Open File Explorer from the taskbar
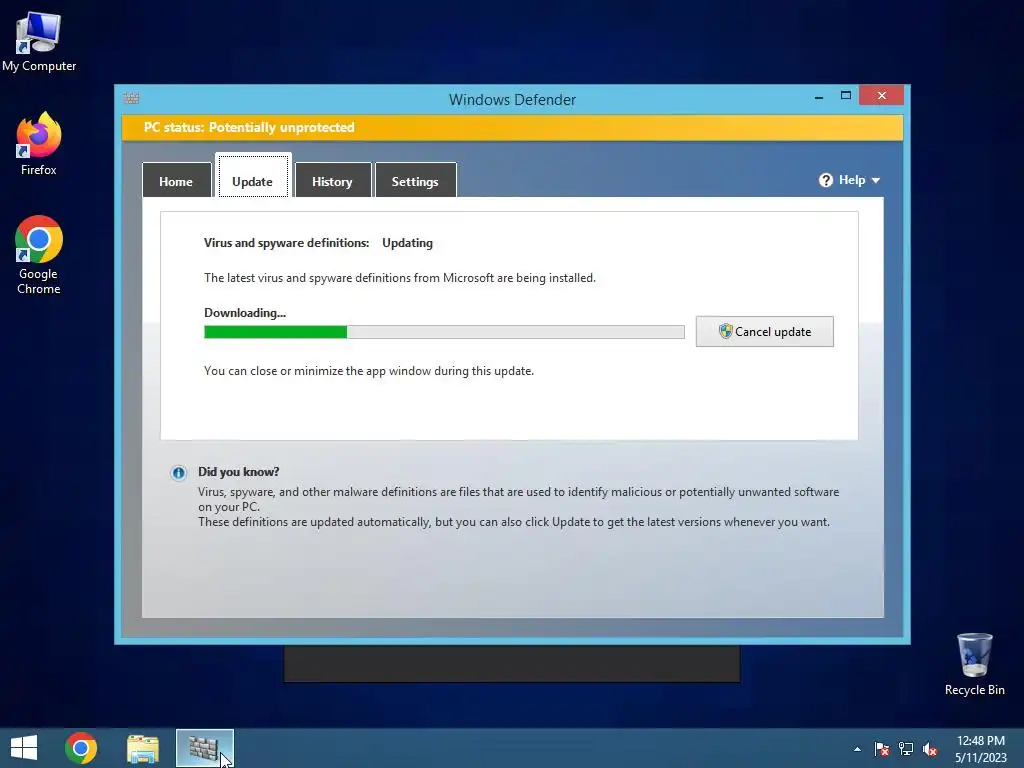This screenshot has width=1024, height=768. tap(143, 748)
